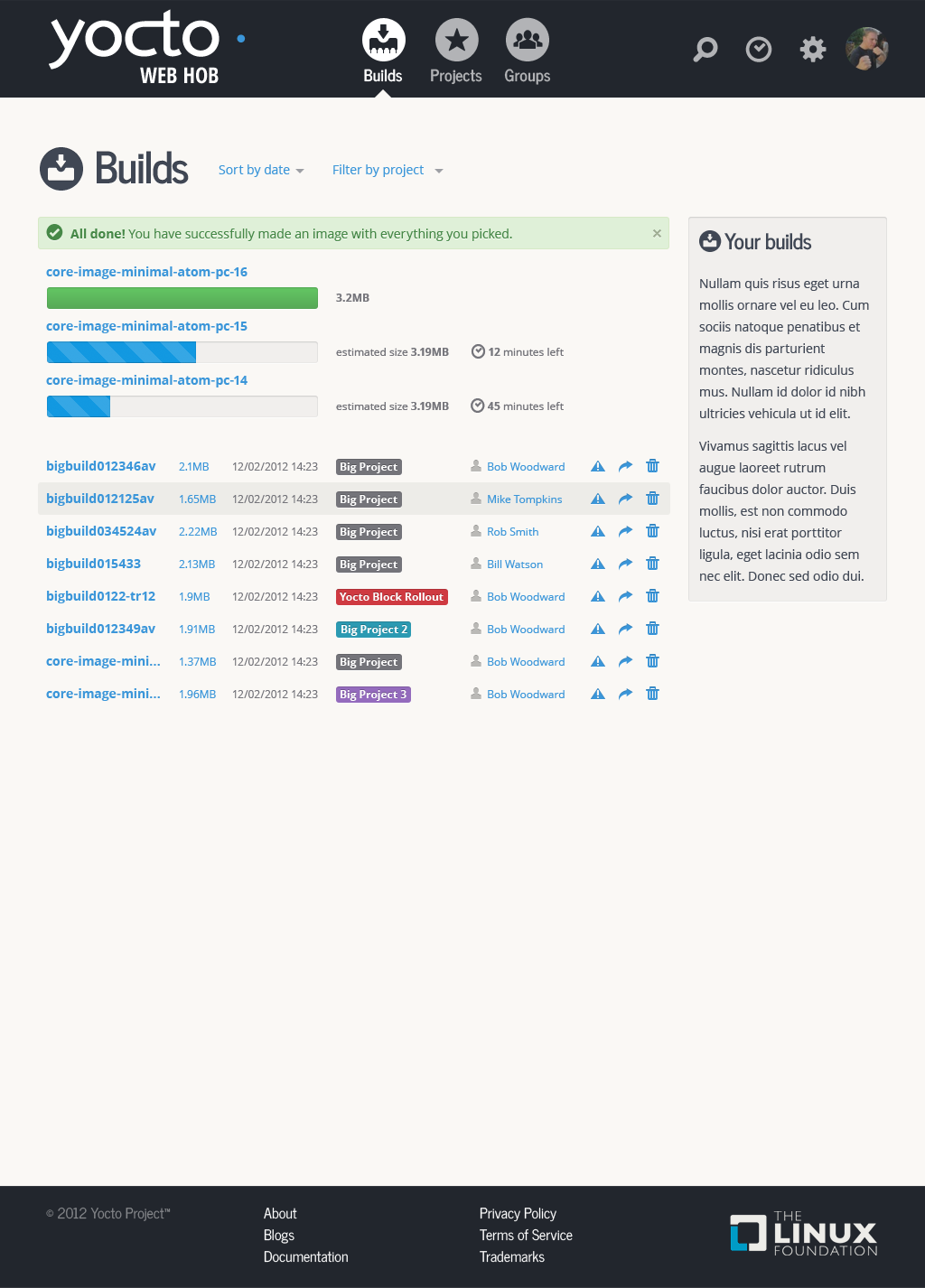Open core-image-minimal-atom-pc-16 build link
The width and height of the screenshot is (925, 1288).
point(146,272)
